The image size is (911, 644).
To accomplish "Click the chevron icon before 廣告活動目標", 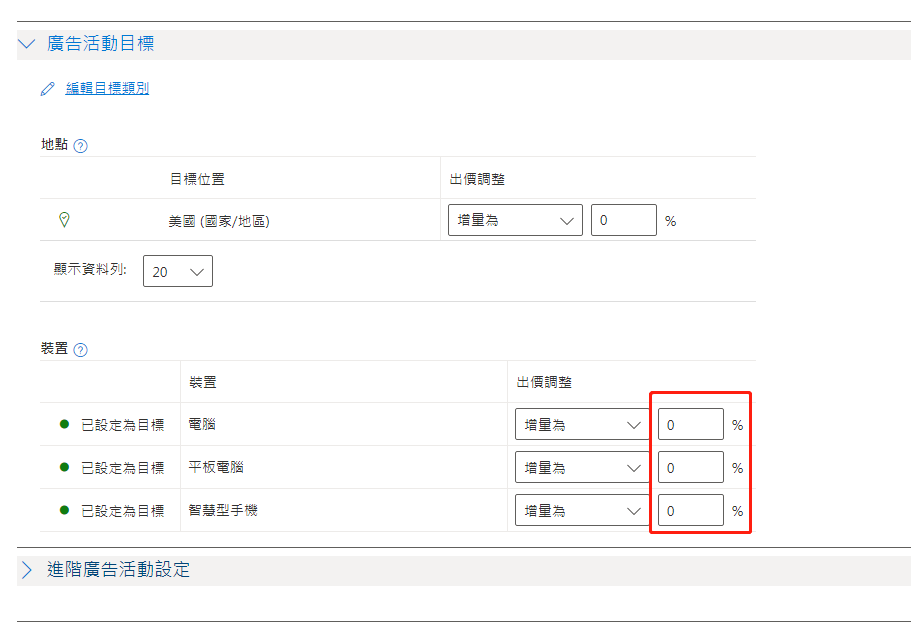I will pos(26,43).
